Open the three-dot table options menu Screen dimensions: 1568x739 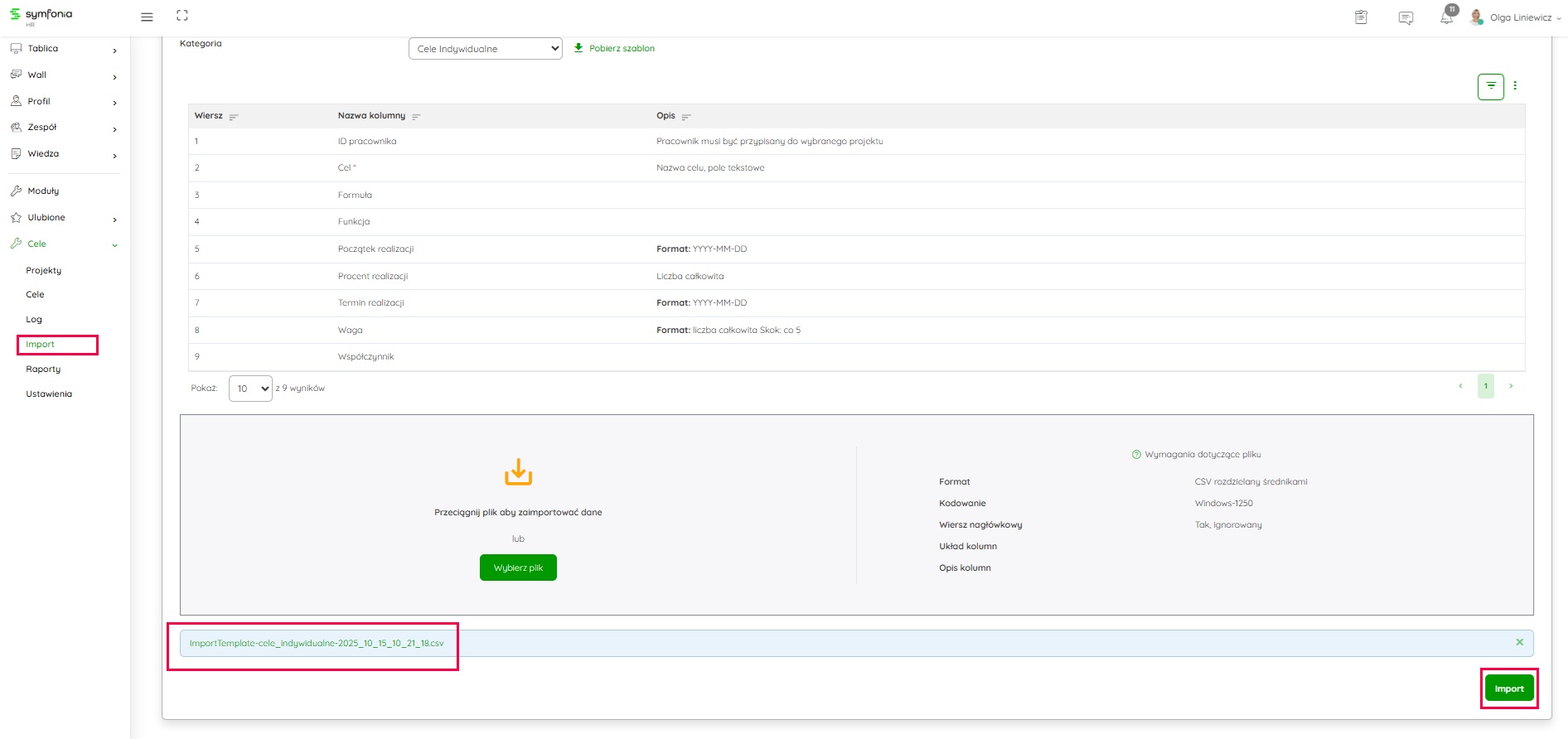(1515, 86)
